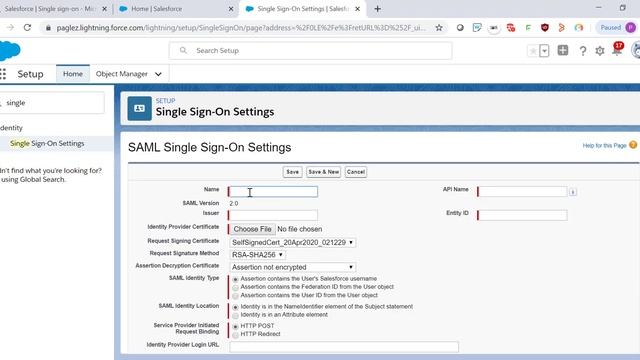Click the forward navigation arrow
The height and width of the screenshot is (360, 640).
point(10,28)
